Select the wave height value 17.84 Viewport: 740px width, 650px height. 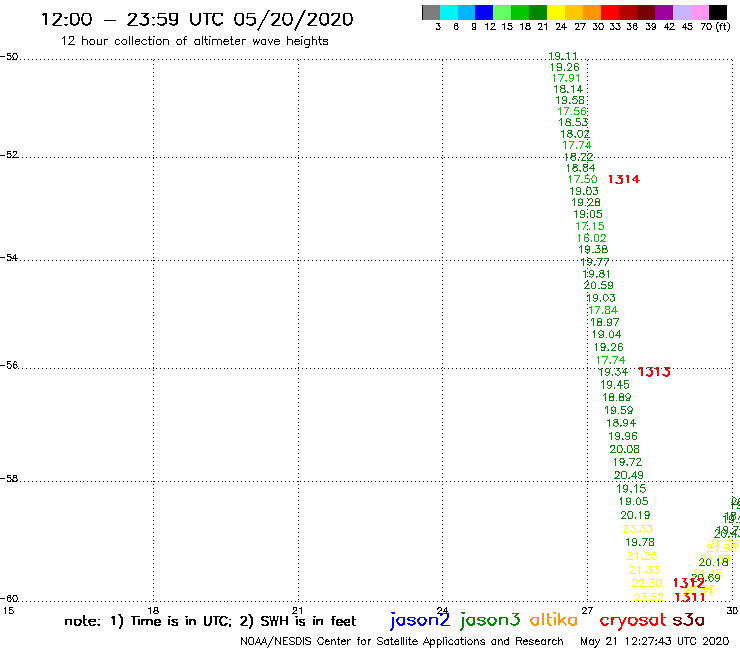coord(603,310)
